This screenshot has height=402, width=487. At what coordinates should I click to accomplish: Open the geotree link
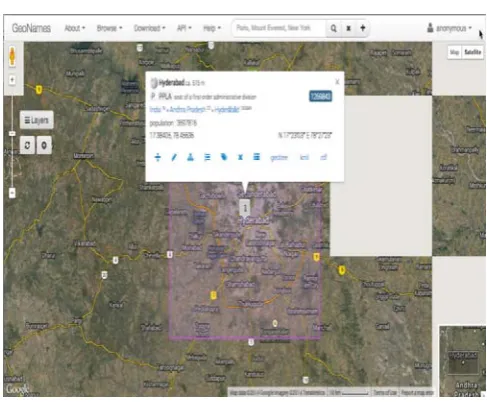(x=279, y=157)
